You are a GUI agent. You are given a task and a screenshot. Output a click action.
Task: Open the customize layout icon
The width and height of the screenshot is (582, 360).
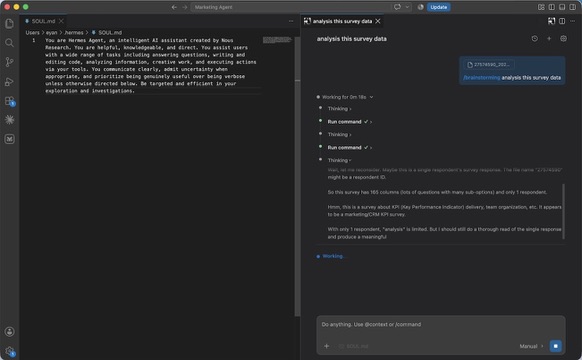click(541, 7)
